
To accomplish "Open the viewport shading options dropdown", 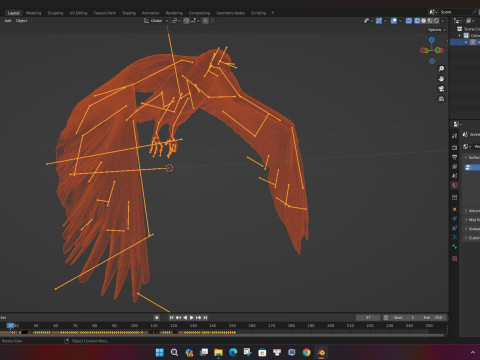I will click(443, 21).
